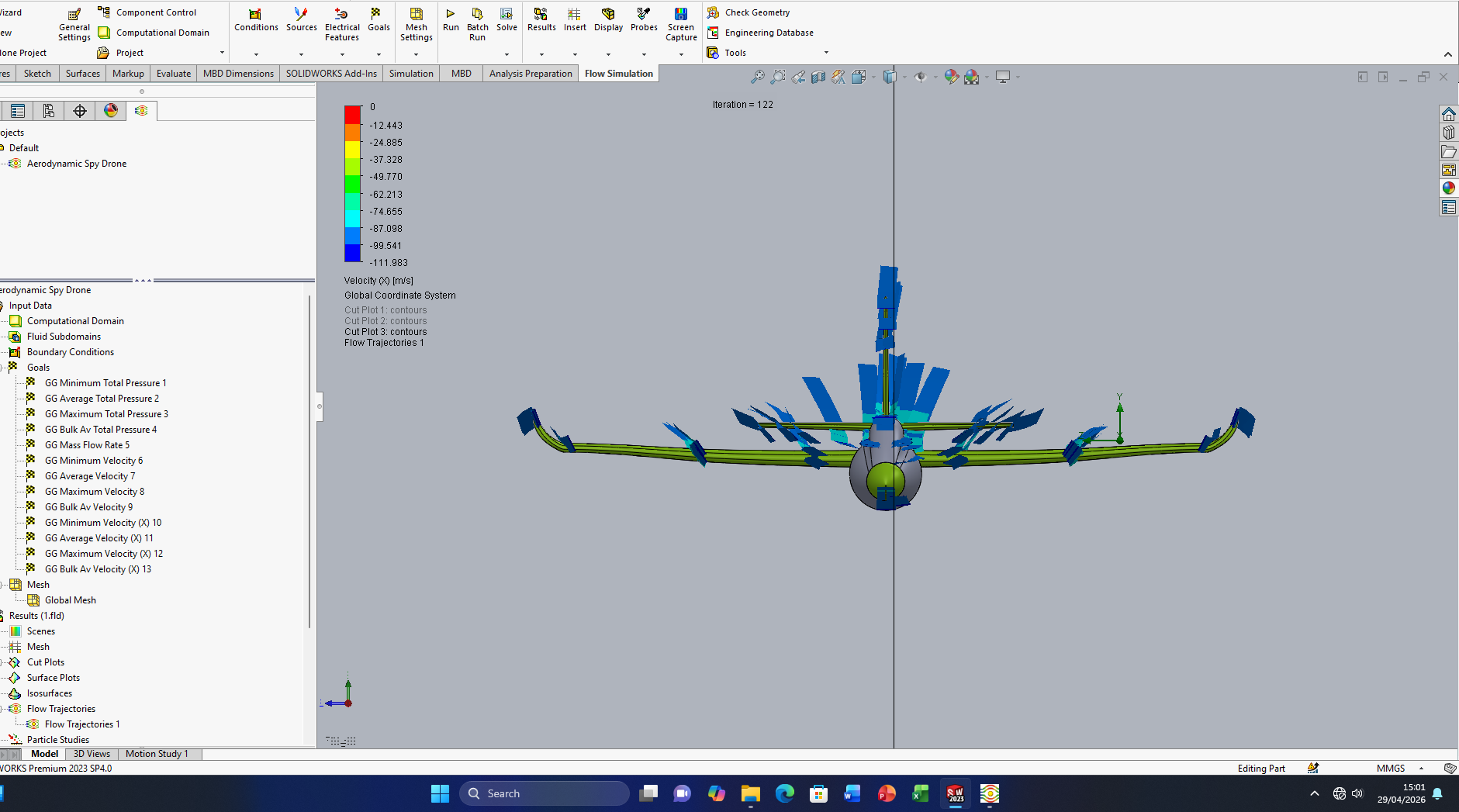
Task: Click the Project ribbon button
Action: click(x=121, y=53)
